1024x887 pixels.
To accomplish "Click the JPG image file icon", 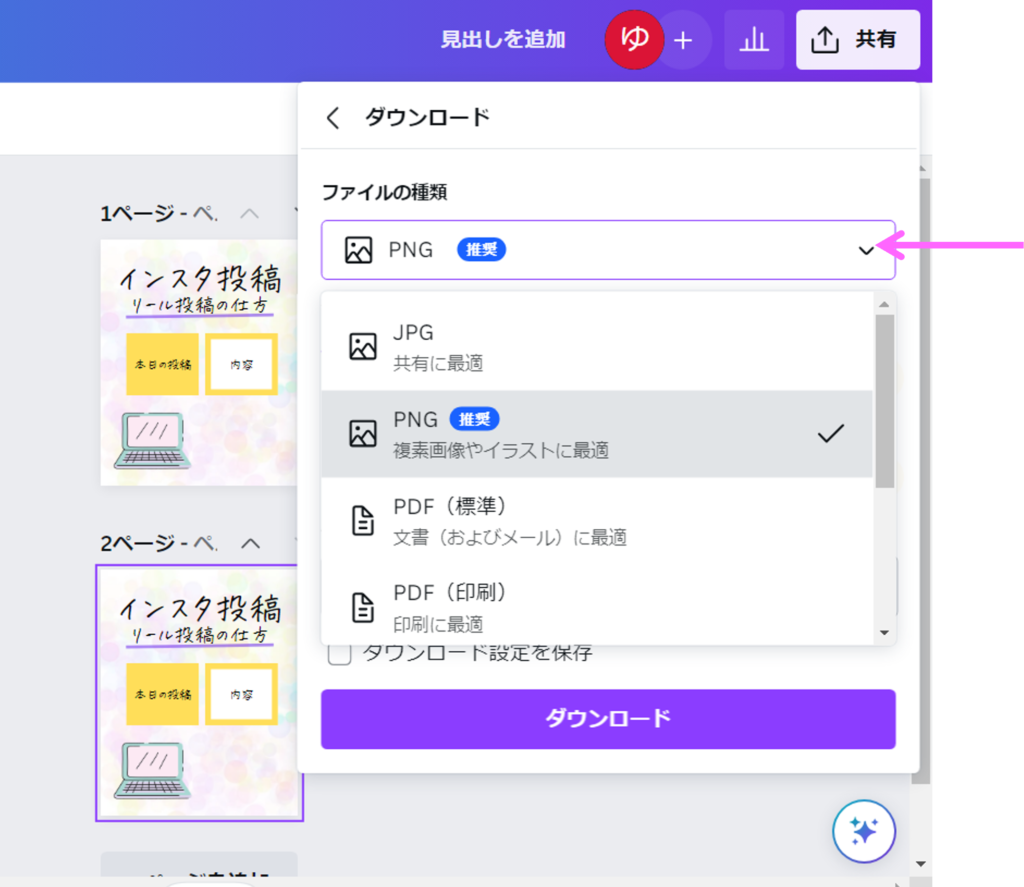I will [362, 347].
